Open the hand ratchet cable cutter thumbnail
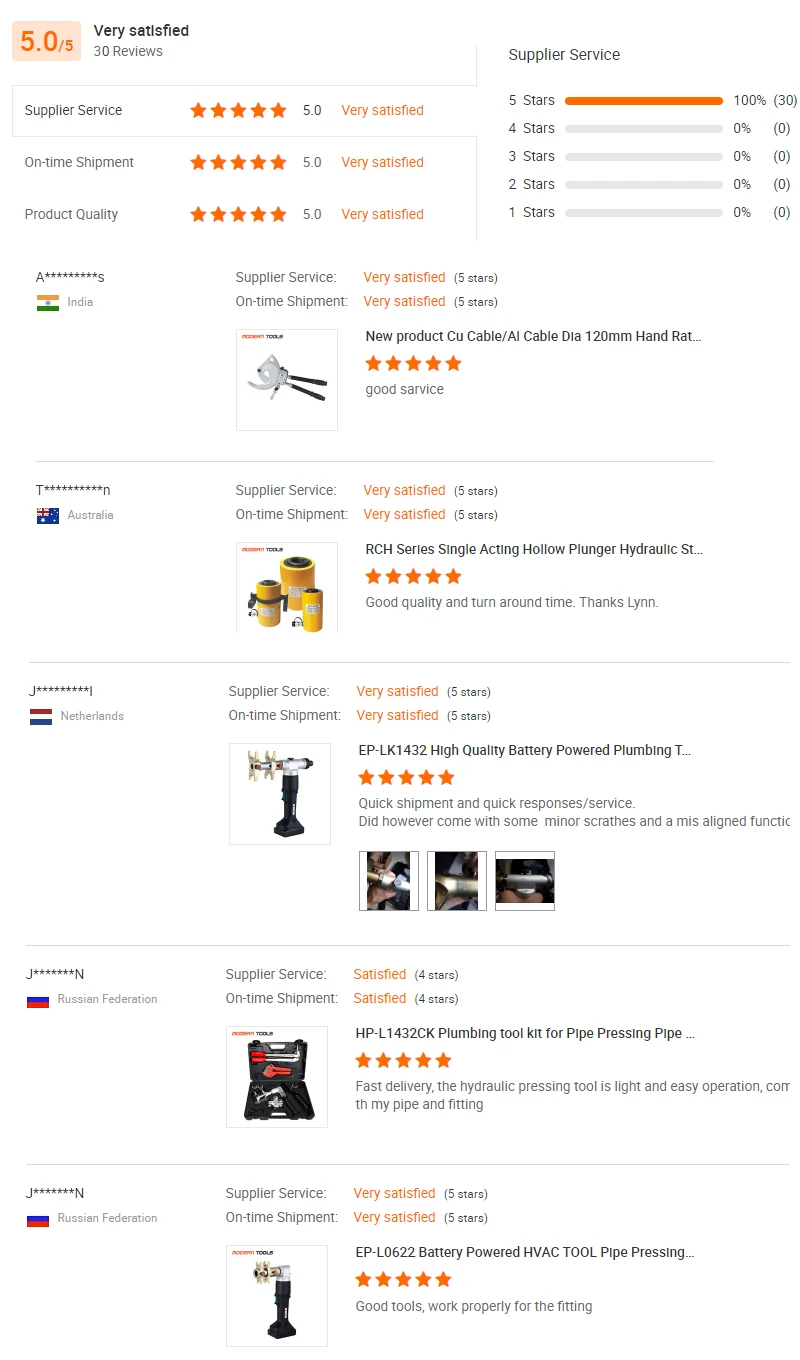The width and height of the screenshot is (800, 1360). pos(287,380)
